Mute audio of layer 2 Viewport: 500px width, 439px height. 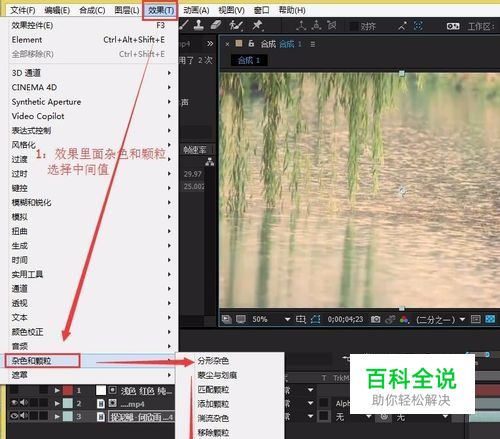23,403
